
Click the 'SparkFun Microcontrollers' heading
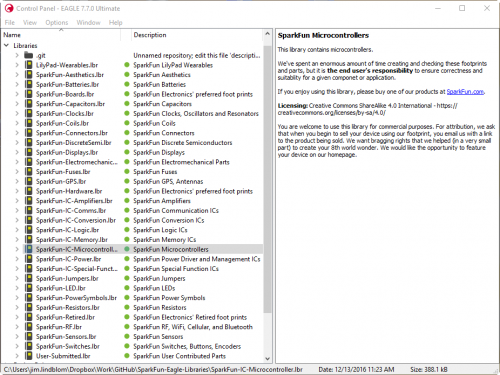coord(323,35)
